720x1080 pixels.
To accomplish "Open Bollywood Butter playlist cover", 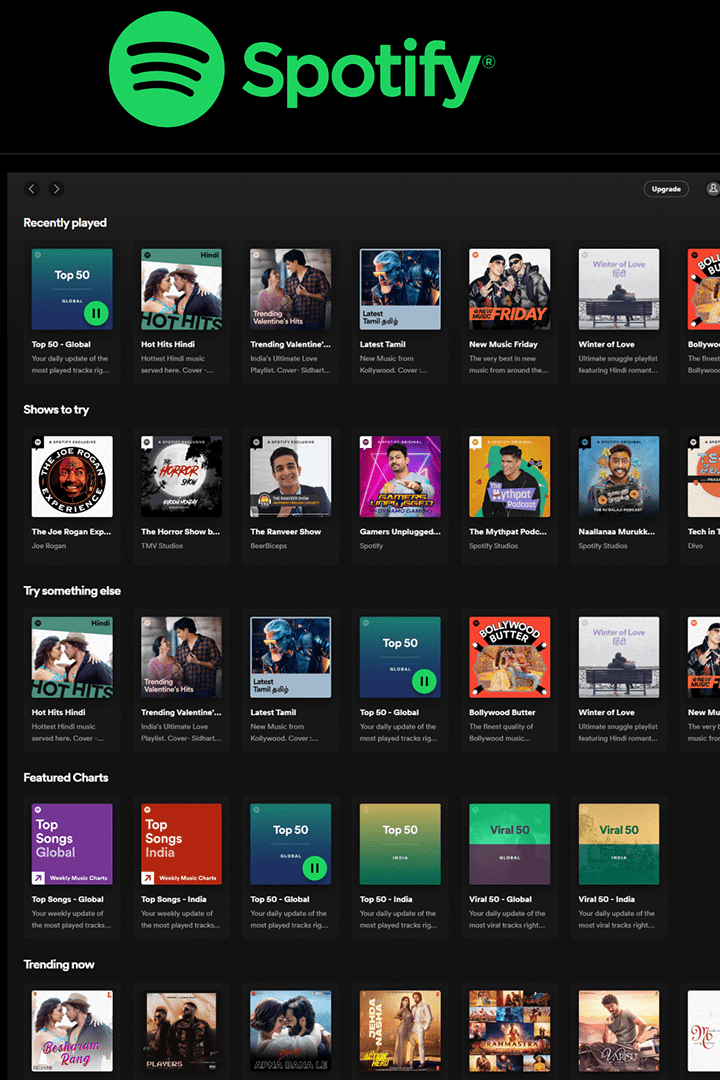I will click(509, 657).
